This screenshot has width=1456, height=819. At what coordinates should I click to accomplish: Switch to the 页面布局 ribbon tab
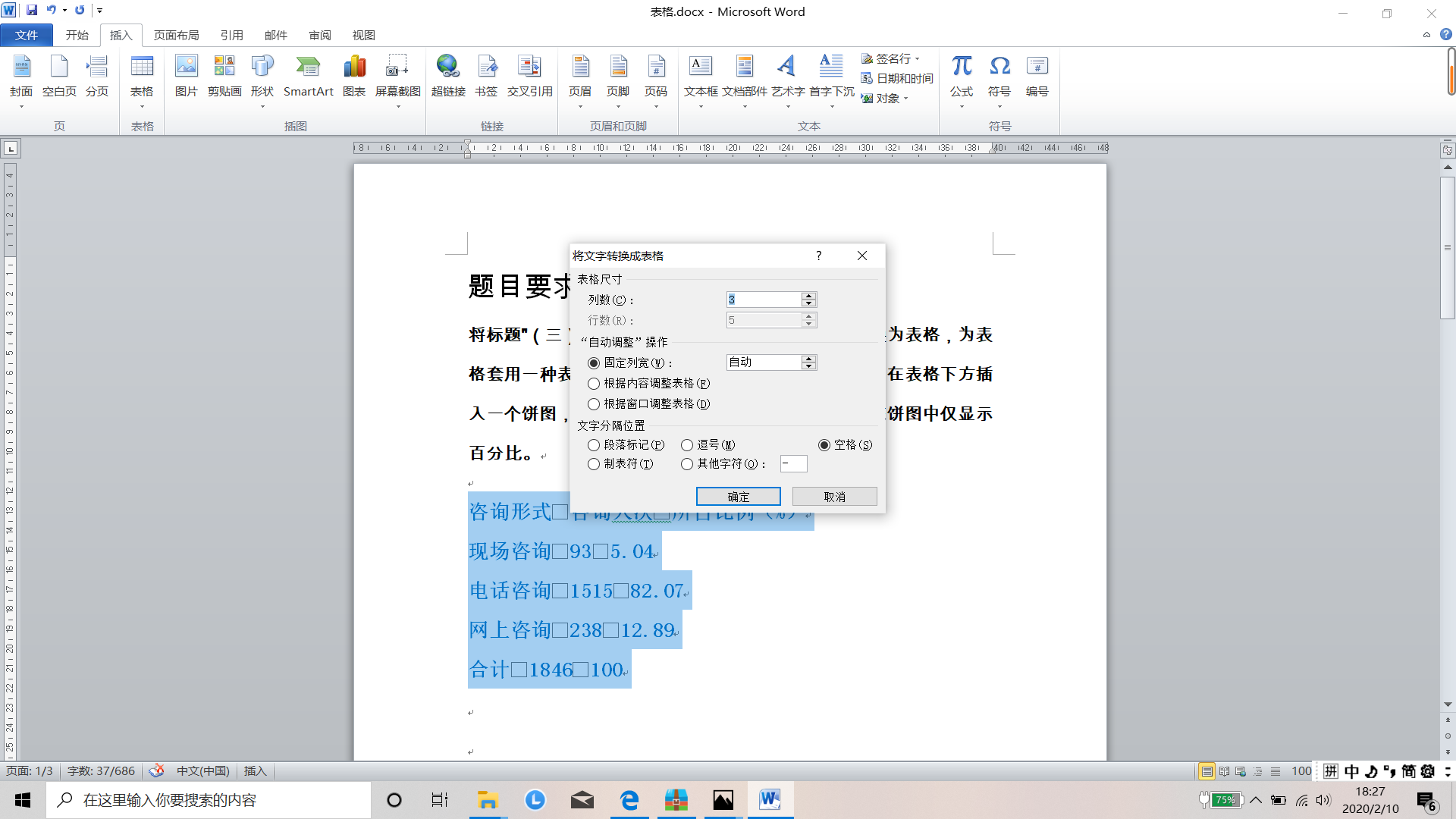point(177,35)
